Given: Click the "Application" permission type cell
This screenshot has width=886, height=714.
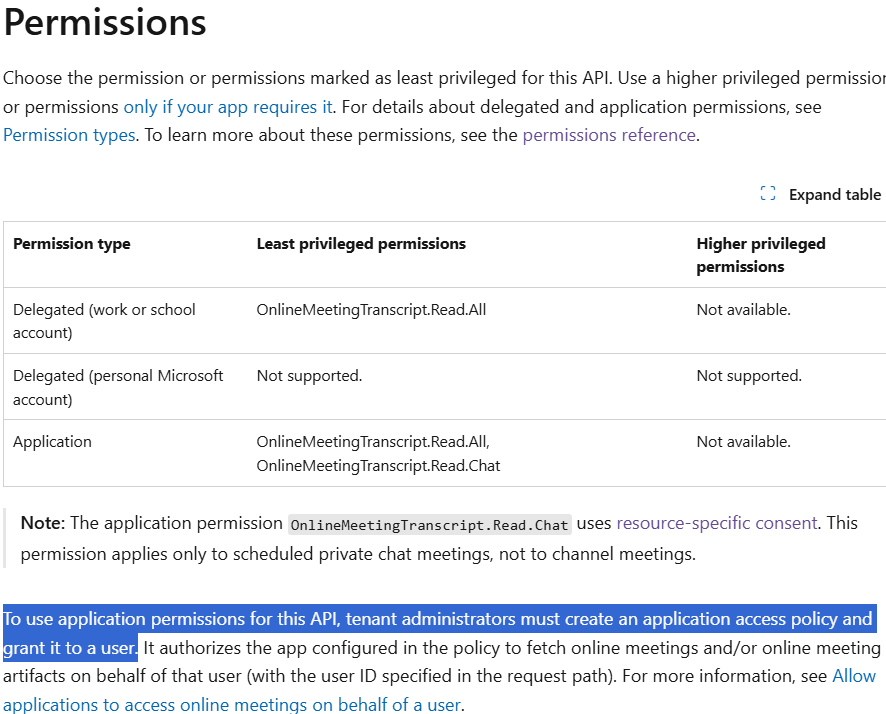Looking at the screenshot, I should tap(52, 442).
